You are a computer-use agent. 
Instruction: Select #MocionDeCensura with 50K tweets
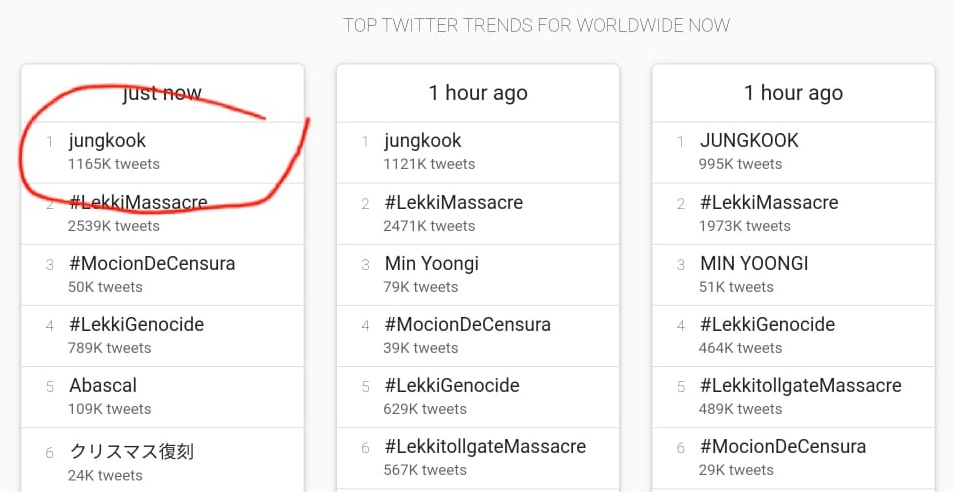(152, 264)
